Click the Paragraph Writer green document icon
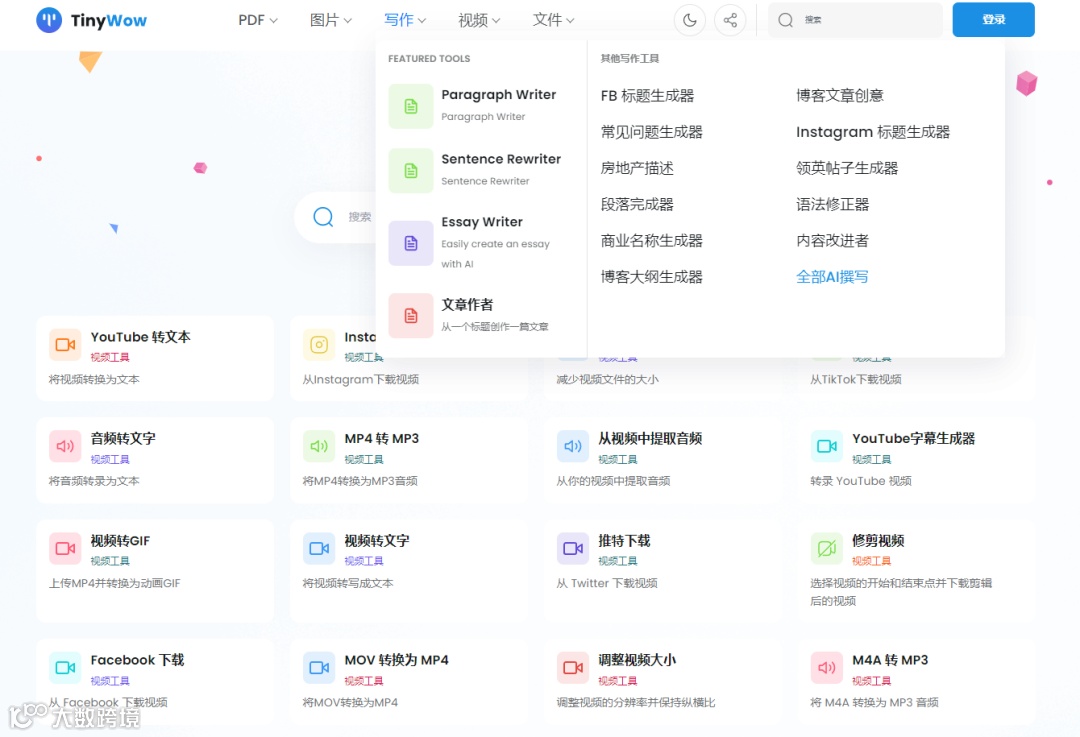Image resolution: width=1080 pixels, height=737 pixels. (x=411, y=106)
